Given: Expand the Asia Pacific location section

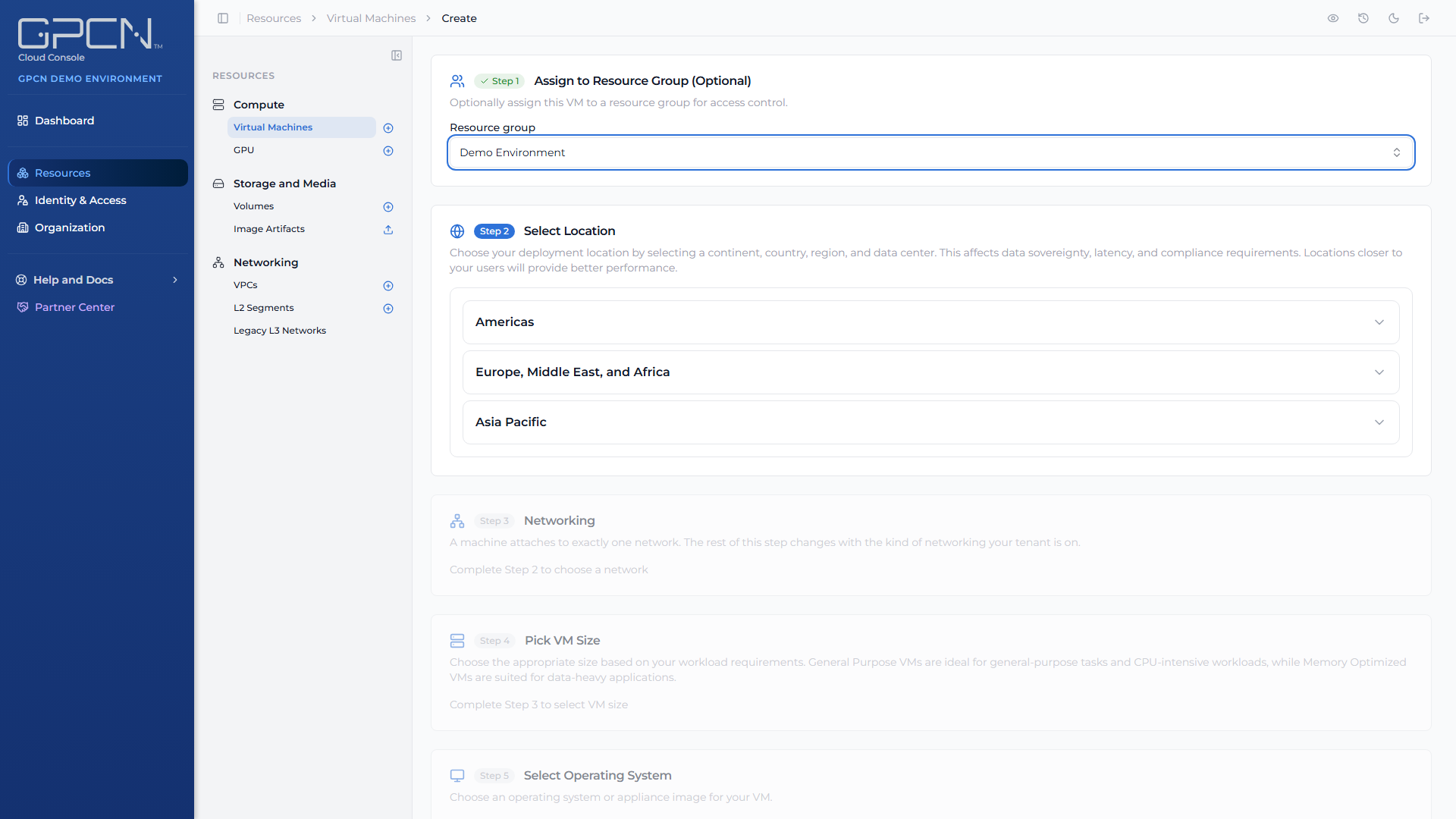Looking at the screenshot, I should [930, 422].
